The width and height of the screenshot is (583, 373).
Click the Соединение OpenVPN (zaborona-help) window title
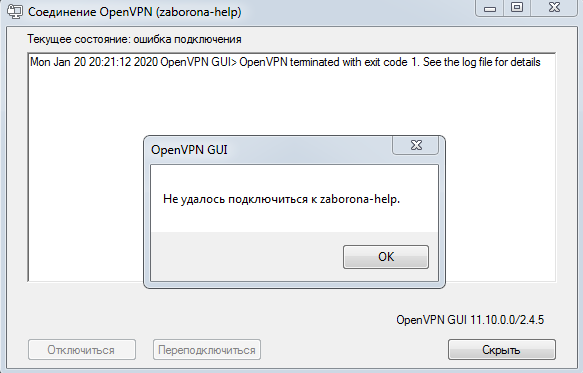(135, 12)
